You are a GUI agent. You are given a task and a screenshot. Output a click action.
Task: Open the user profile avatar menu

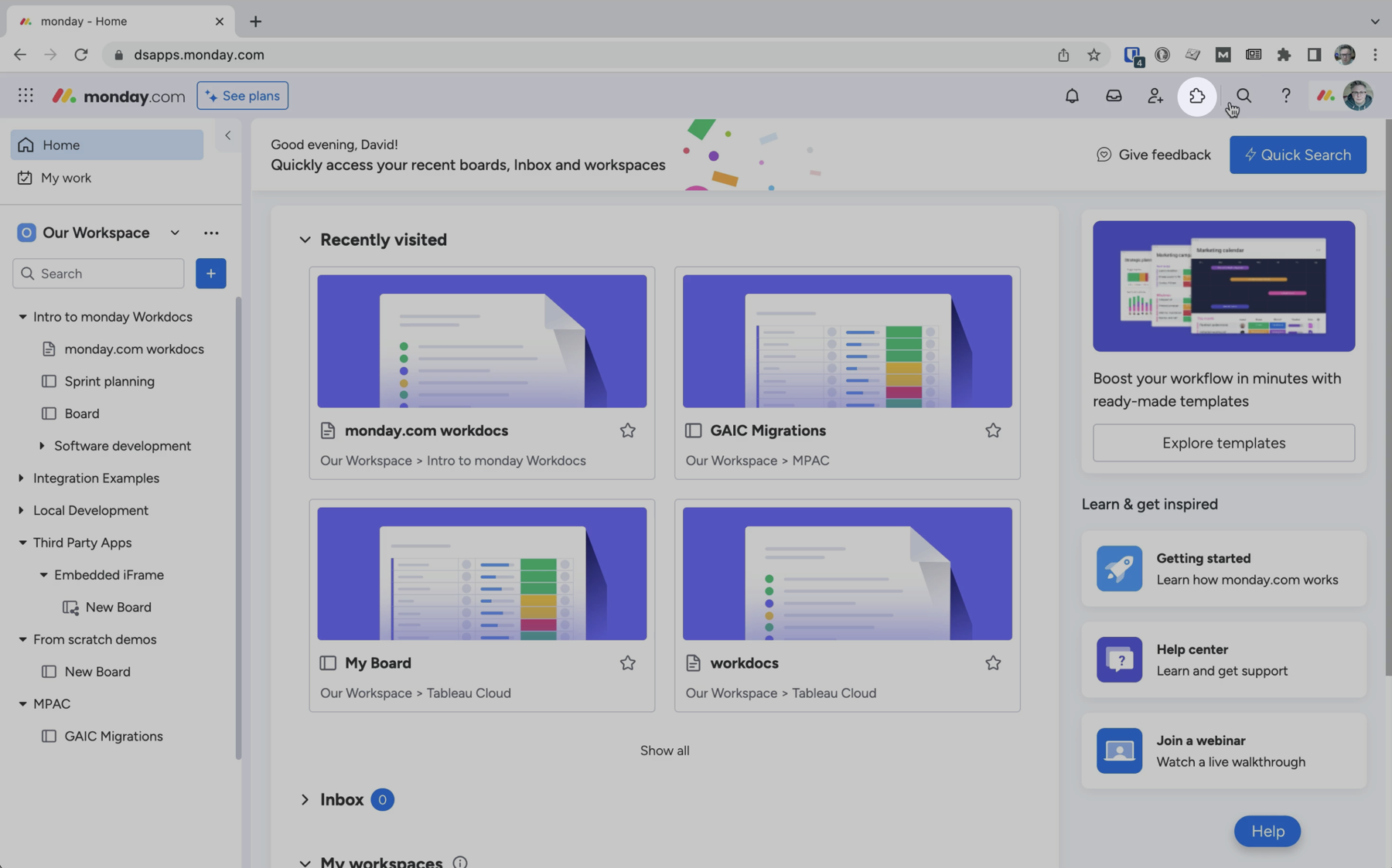pos(1357,96)
